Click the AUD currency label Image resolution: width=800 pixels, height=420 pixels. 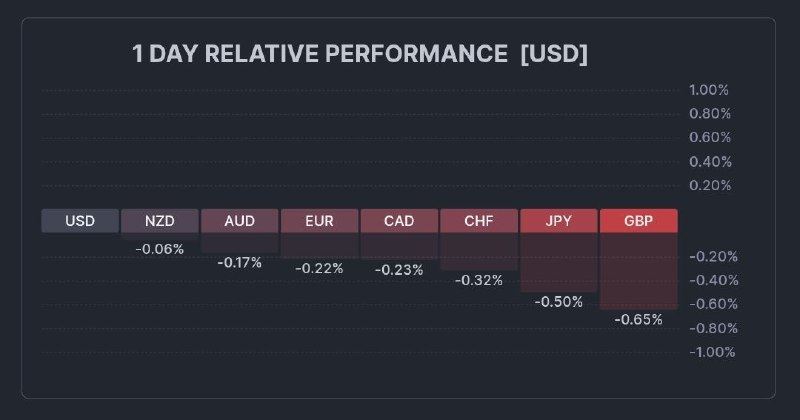(239, 221)
